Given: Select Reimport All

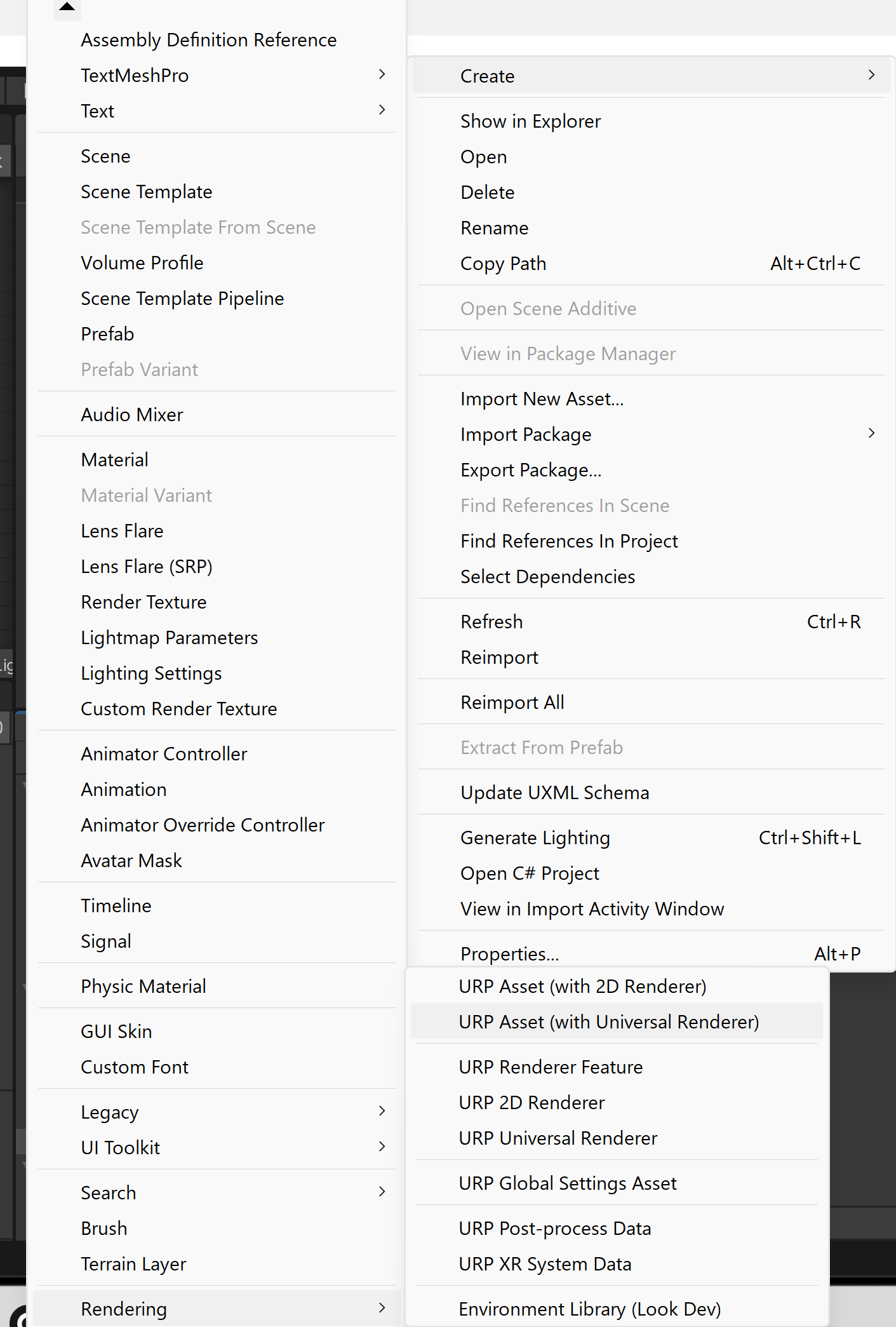Looking at the screenshot, I should pyautogui.click(x=512, y=703).
